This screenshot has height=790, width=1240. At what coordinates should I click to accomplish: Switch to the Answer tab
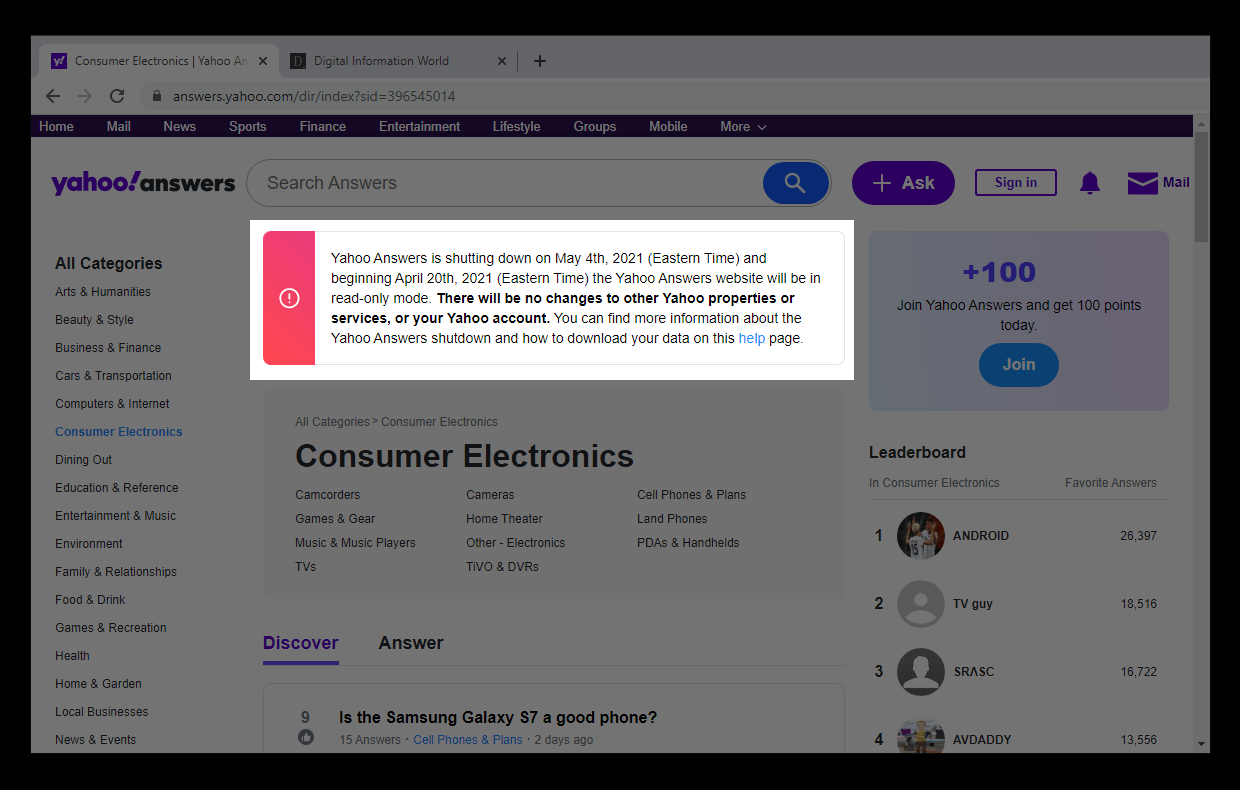[411, 643]
